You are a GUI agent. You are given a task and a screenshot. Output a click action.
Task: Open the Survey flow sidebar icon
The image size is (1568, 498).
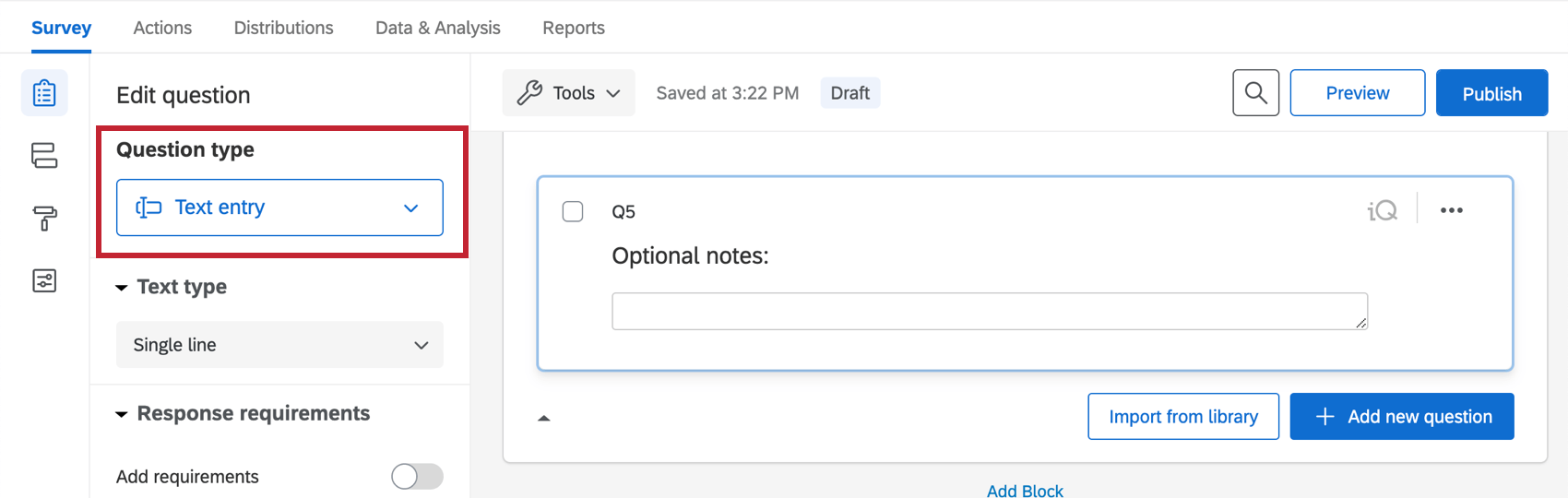44,155
